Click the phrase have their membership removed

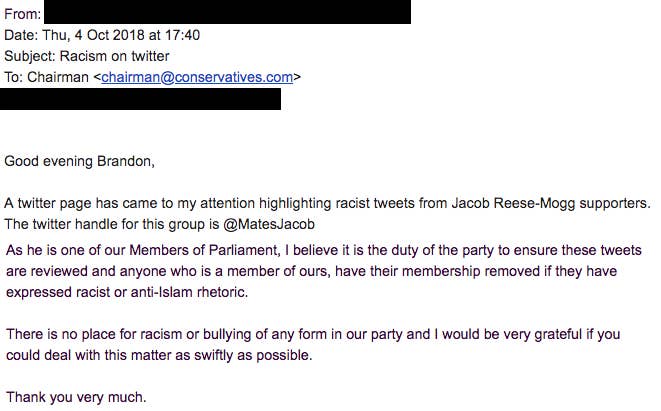pyautogui.click(x=437, y=271)
